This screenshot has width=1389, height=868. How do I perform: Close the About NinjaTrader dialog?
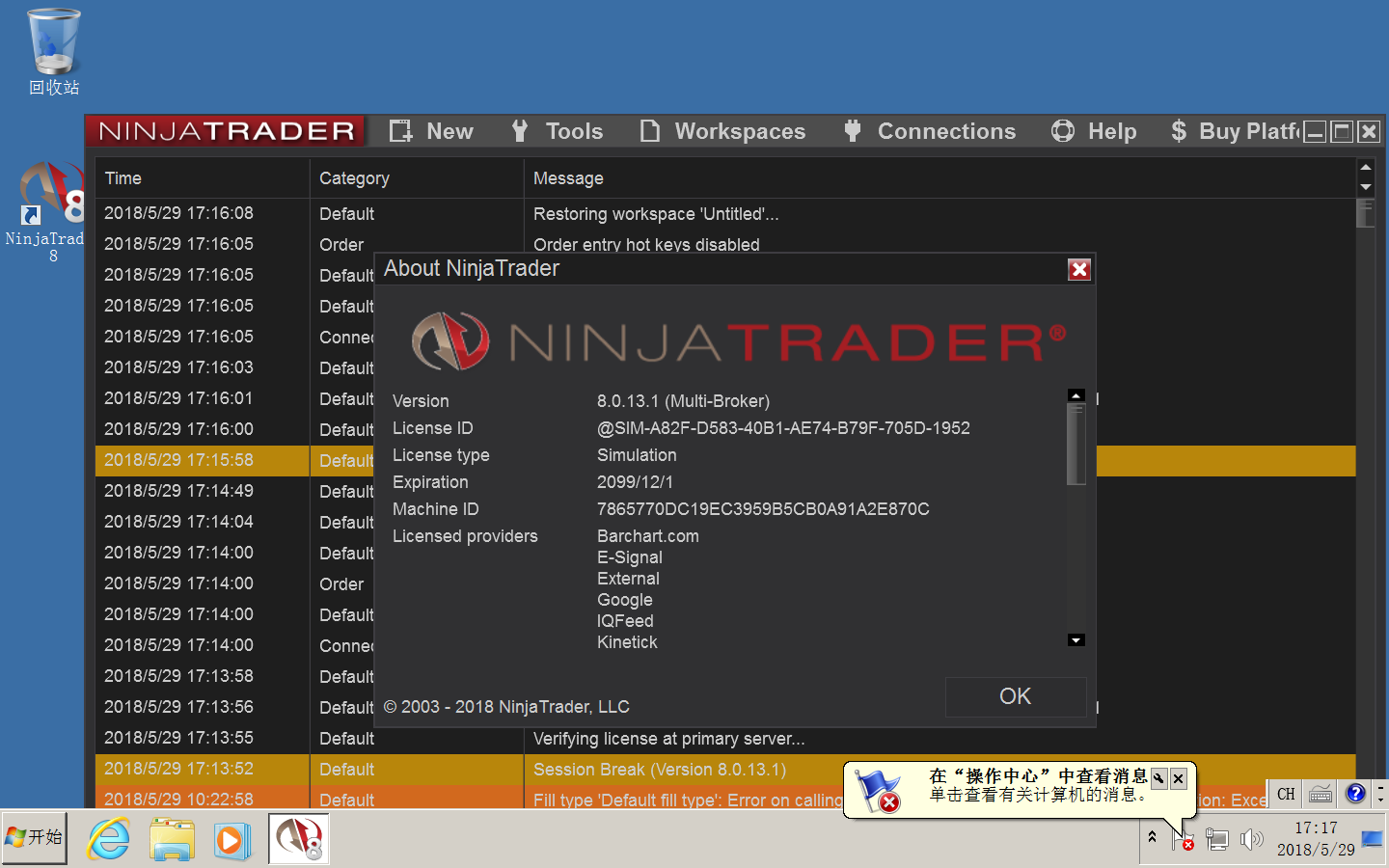[1079, 270]
